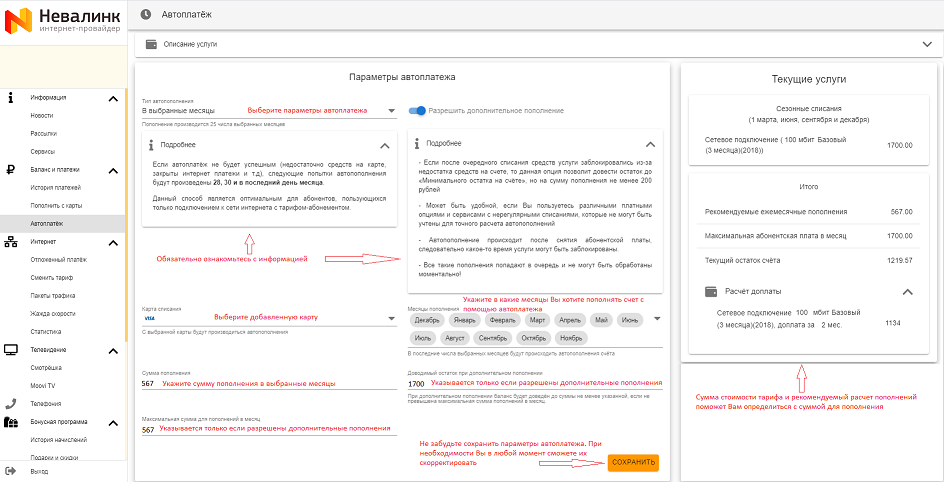Go to Сменить тариф menu item
This screenshot has height=482, width=944.
coord(50,277)
